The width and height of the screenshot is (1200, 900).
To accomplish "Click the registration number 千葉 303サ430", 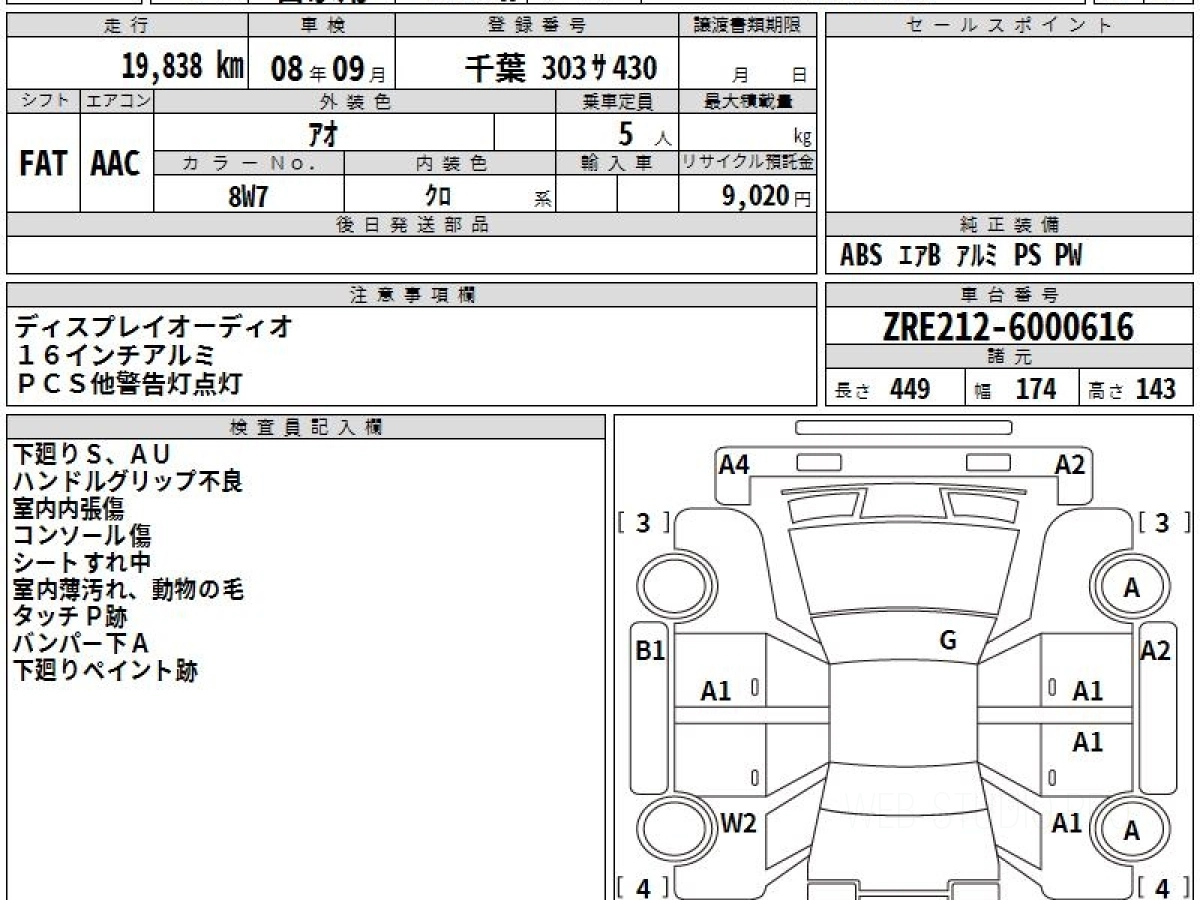I will 560,68.
